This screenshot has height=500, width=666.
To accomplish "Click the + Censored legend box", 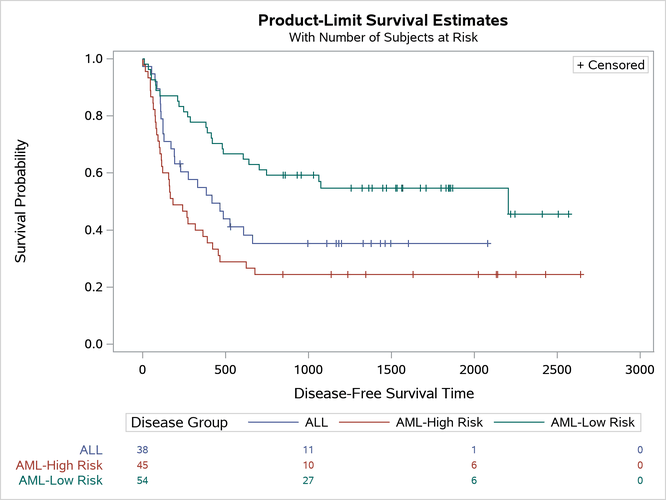I will (611, 65).
